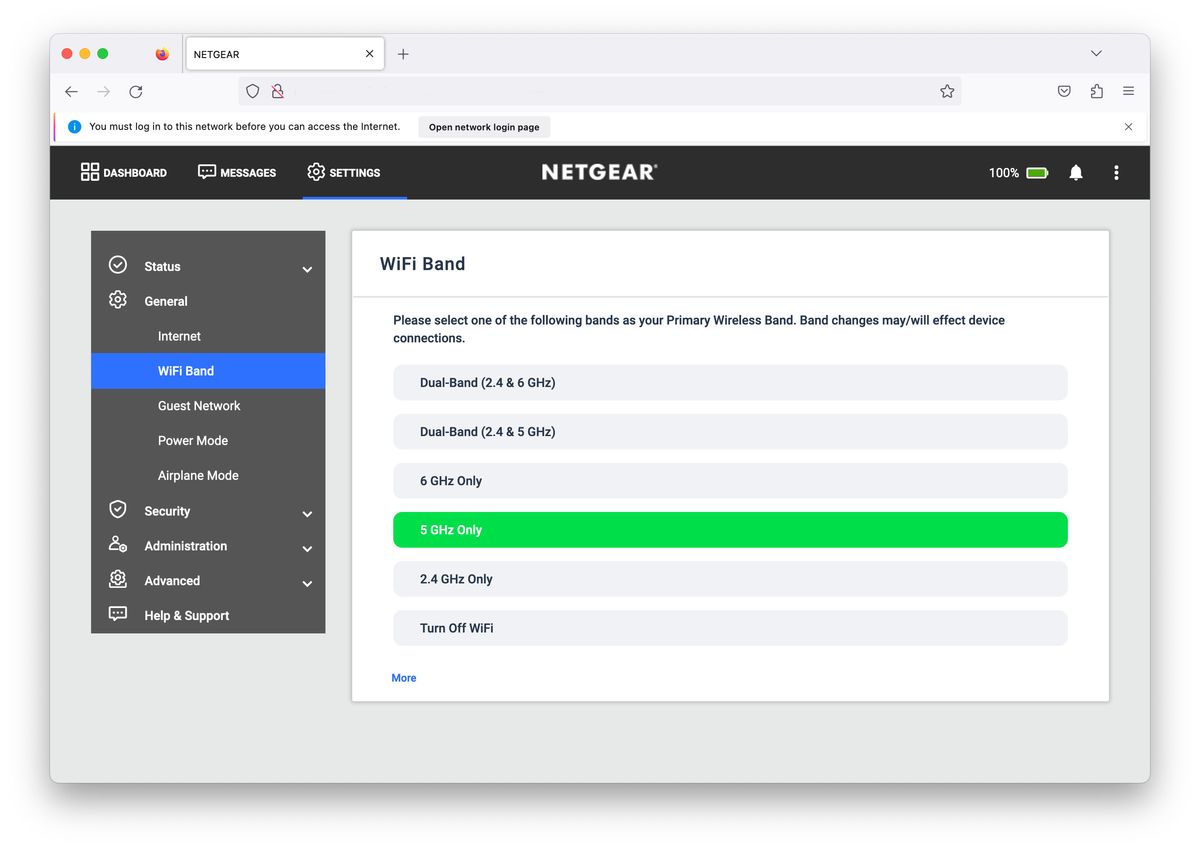
Task: Click the Help & Support label
Action: coord(187,615)
